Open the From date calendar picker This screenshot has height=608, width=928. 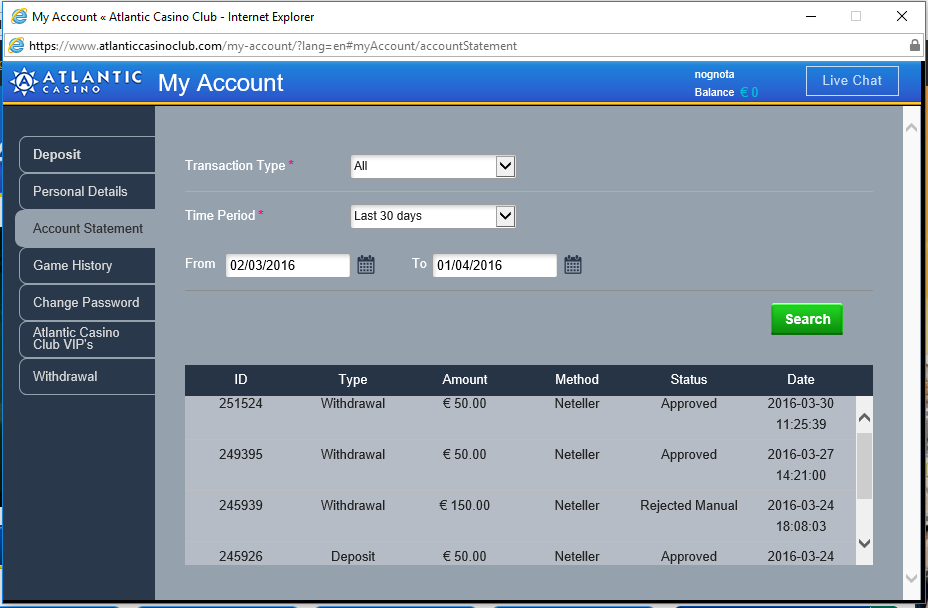pos(366,265)
